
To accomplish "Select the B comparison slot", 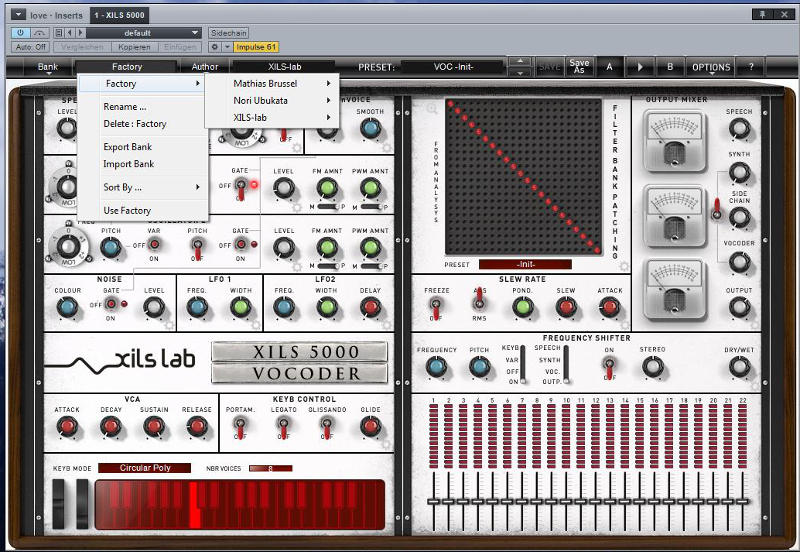I will pos(670,67).
